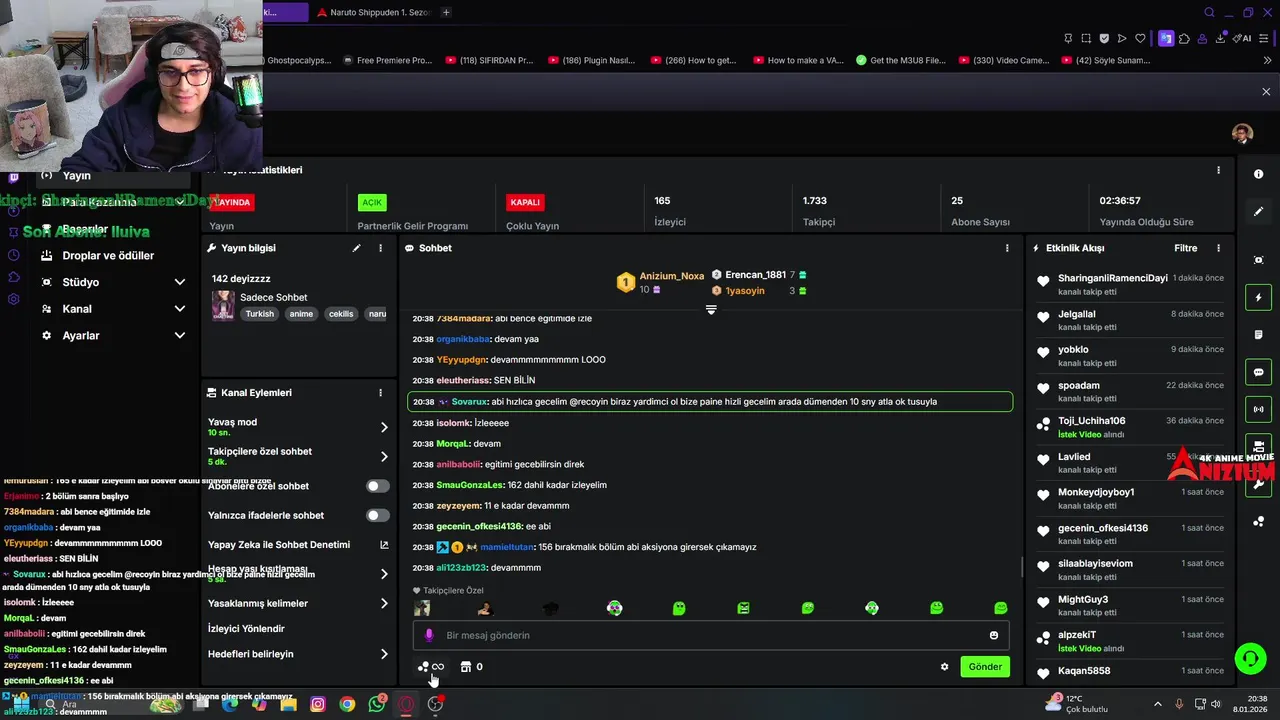Click the pencil icon in right sidebar
1280x720 pixels.
pos(1259,211)
